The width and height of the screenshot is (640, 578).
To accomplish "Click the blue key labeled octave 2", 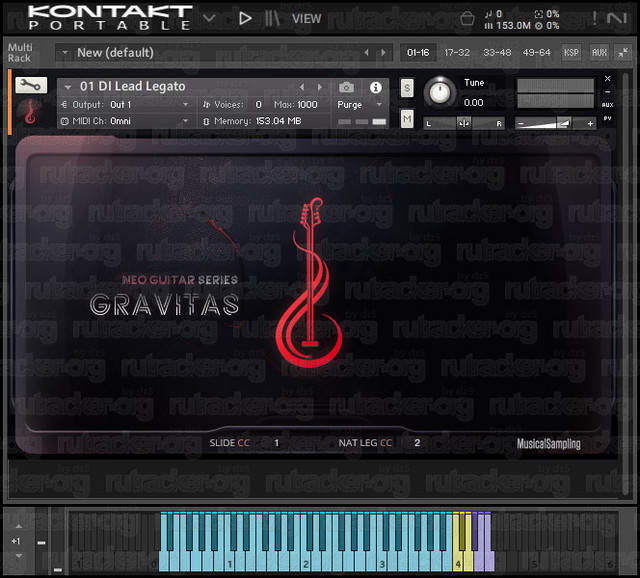I will [x=305, y=561].
